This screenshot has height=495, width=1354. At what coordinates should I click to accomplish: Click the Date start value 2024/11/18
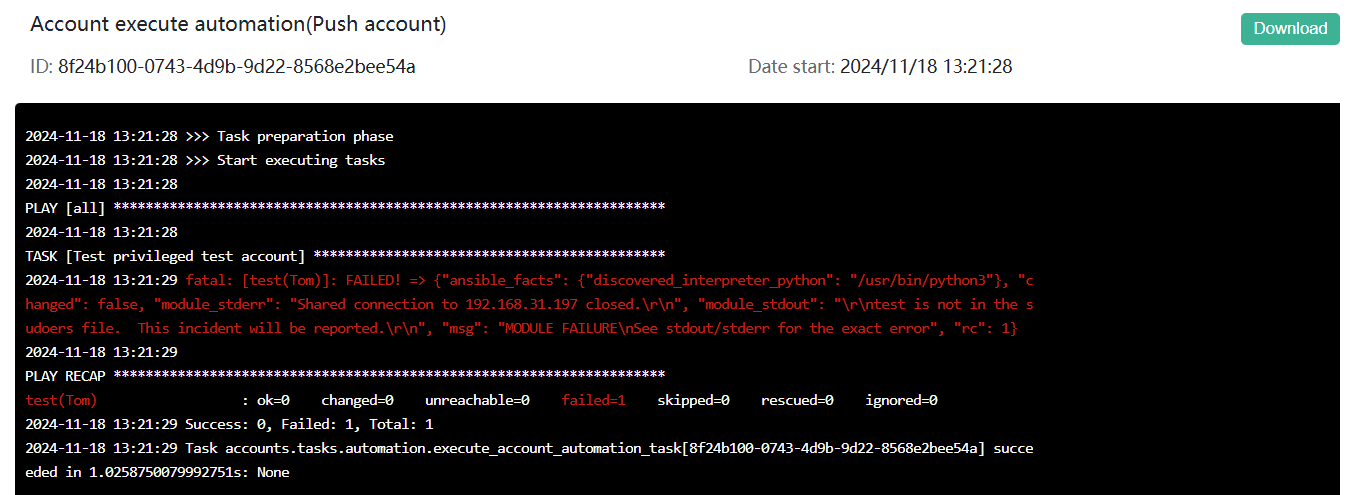coord(926,67)
